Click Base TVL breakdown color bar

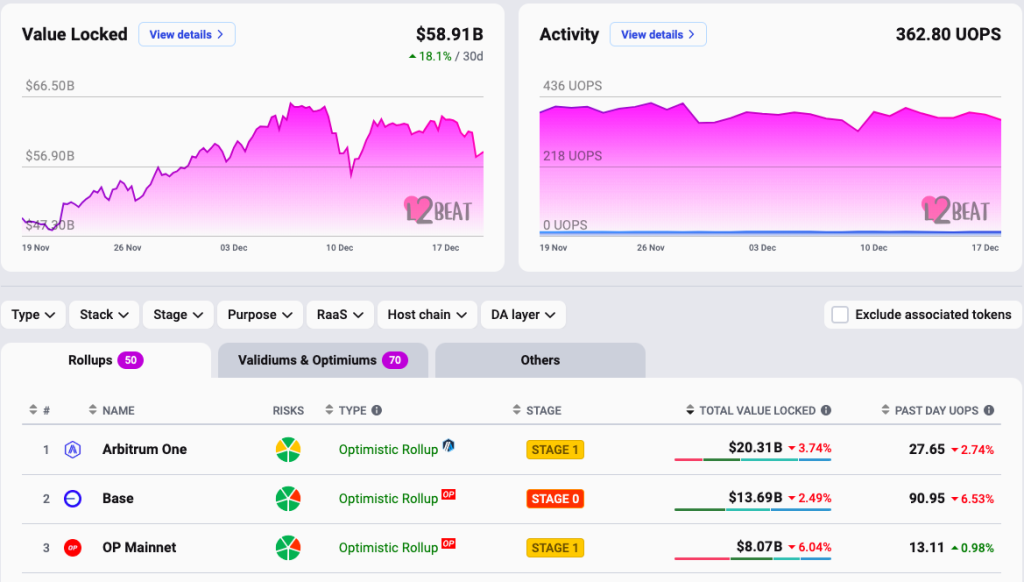(752, 509)
